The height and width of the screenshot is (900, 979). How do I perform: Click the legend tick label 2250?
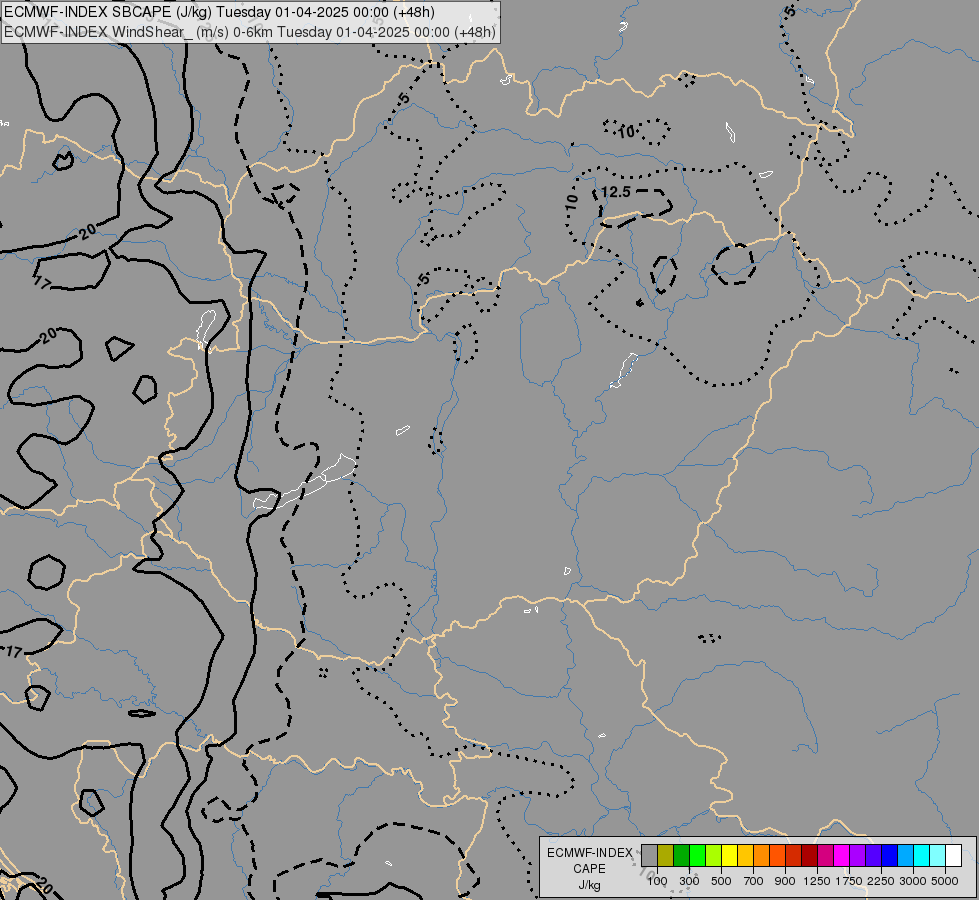click(880, 881)
